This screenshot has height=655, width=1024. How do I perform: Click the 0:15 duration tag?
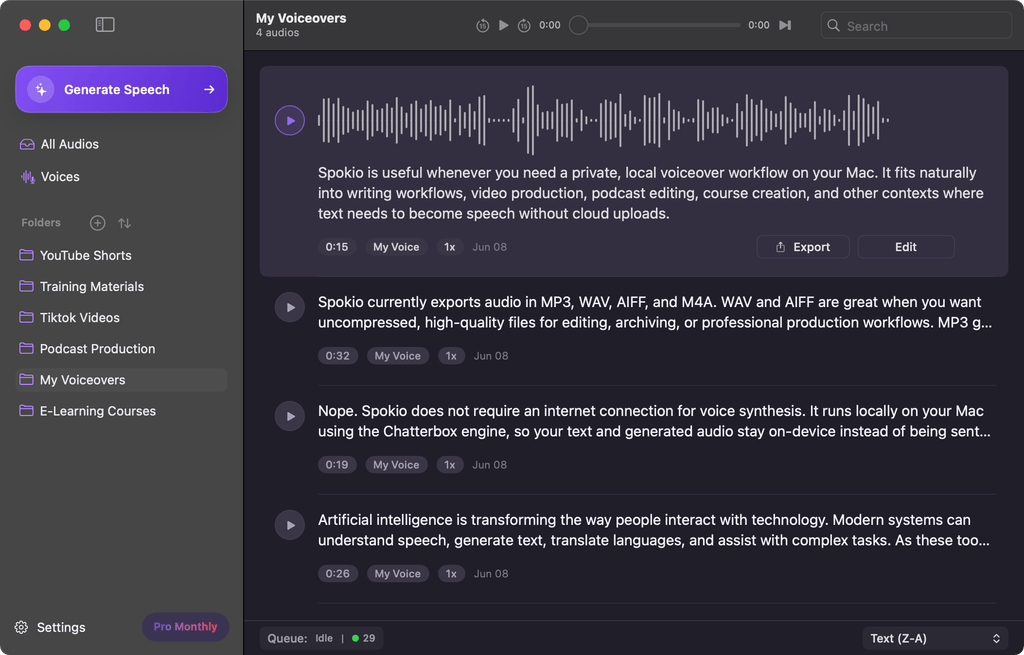pyautogui.click(x=337, y=247)
